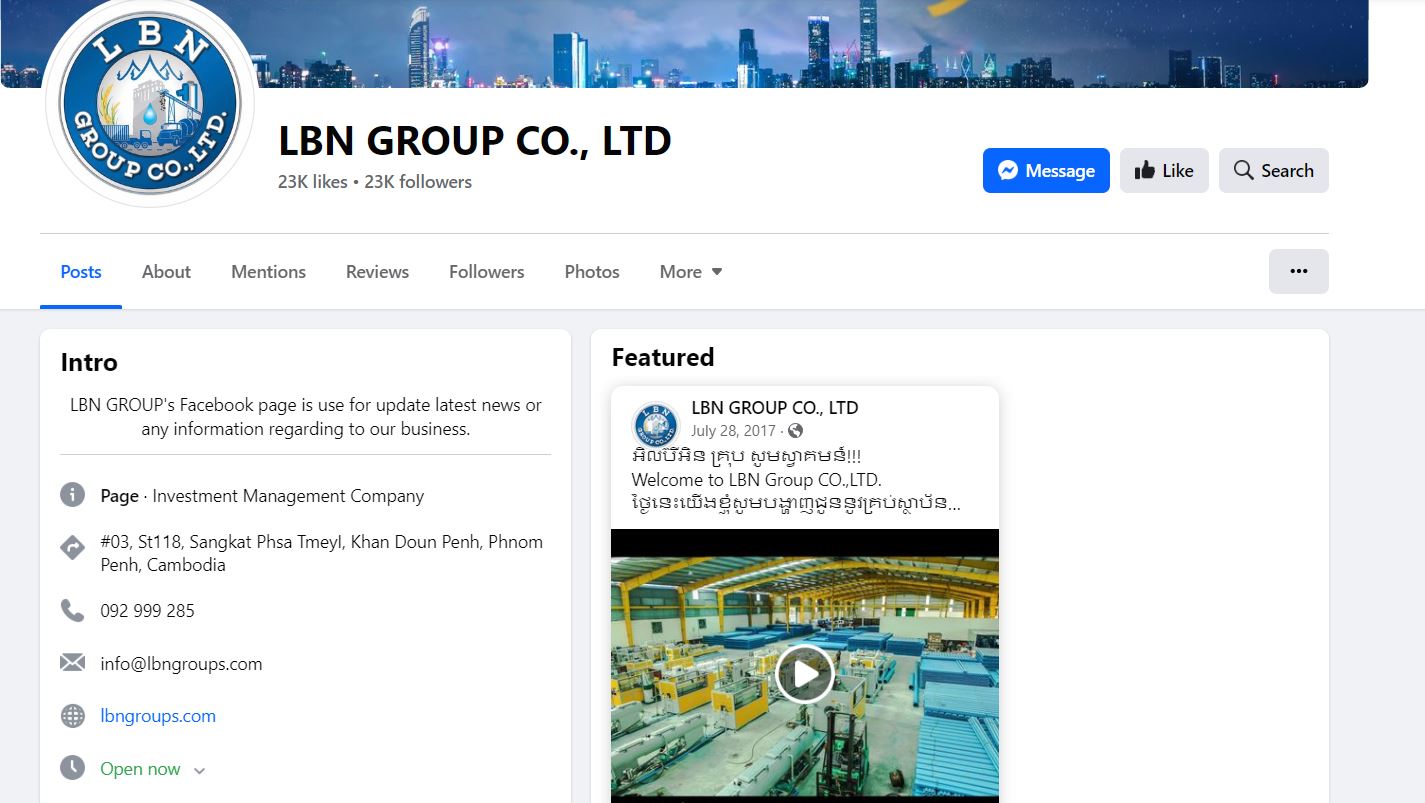
Task: Click phone number 092 999 285
Action: point(147,611)
